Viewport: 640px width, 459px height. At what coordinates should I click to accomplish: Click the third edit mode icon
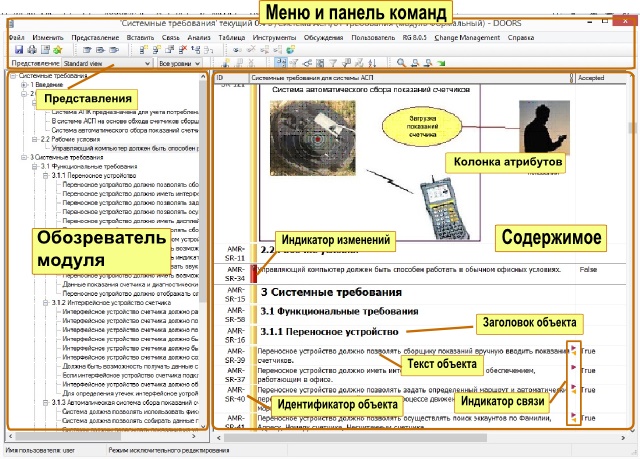tap(114, 50)
